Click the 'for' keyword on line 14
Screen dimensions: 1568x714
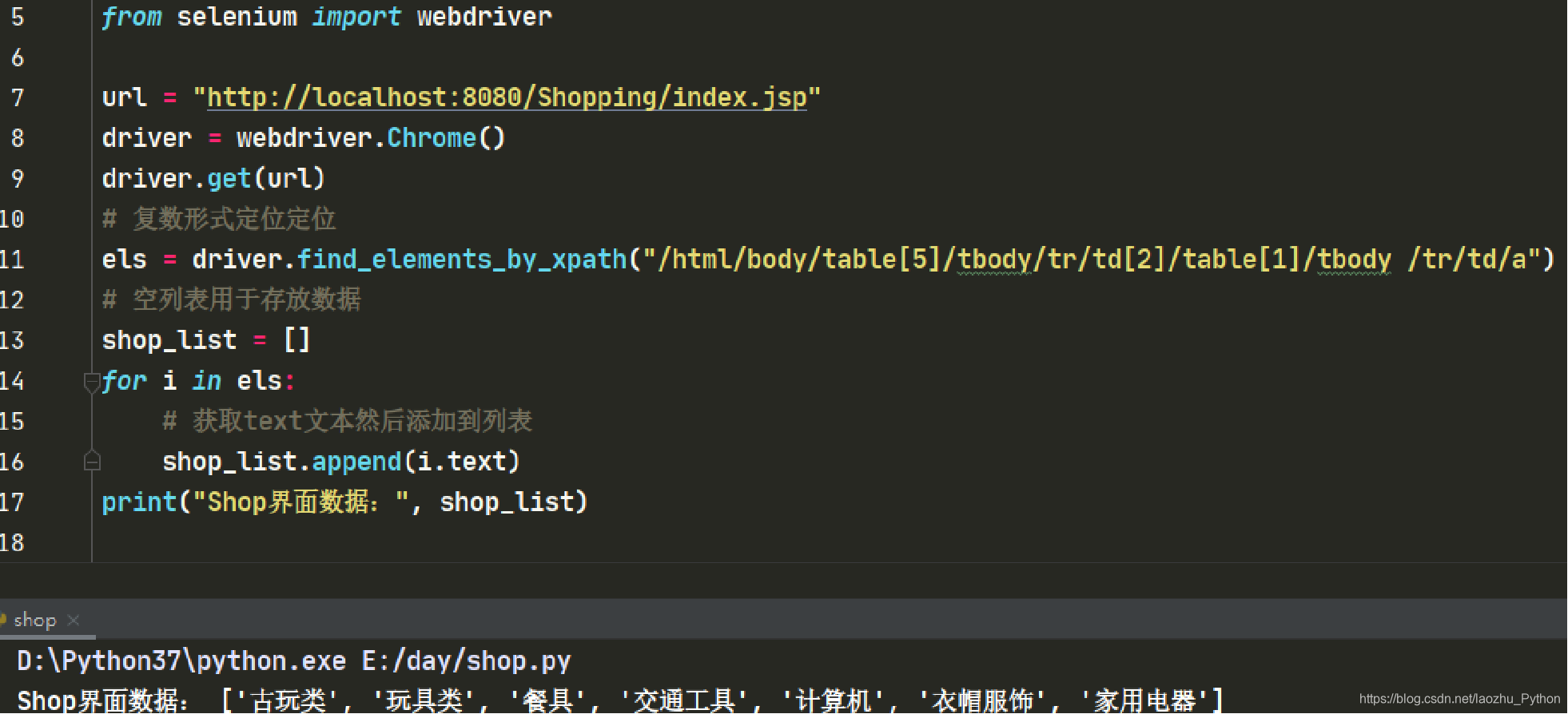coord(124,381)
